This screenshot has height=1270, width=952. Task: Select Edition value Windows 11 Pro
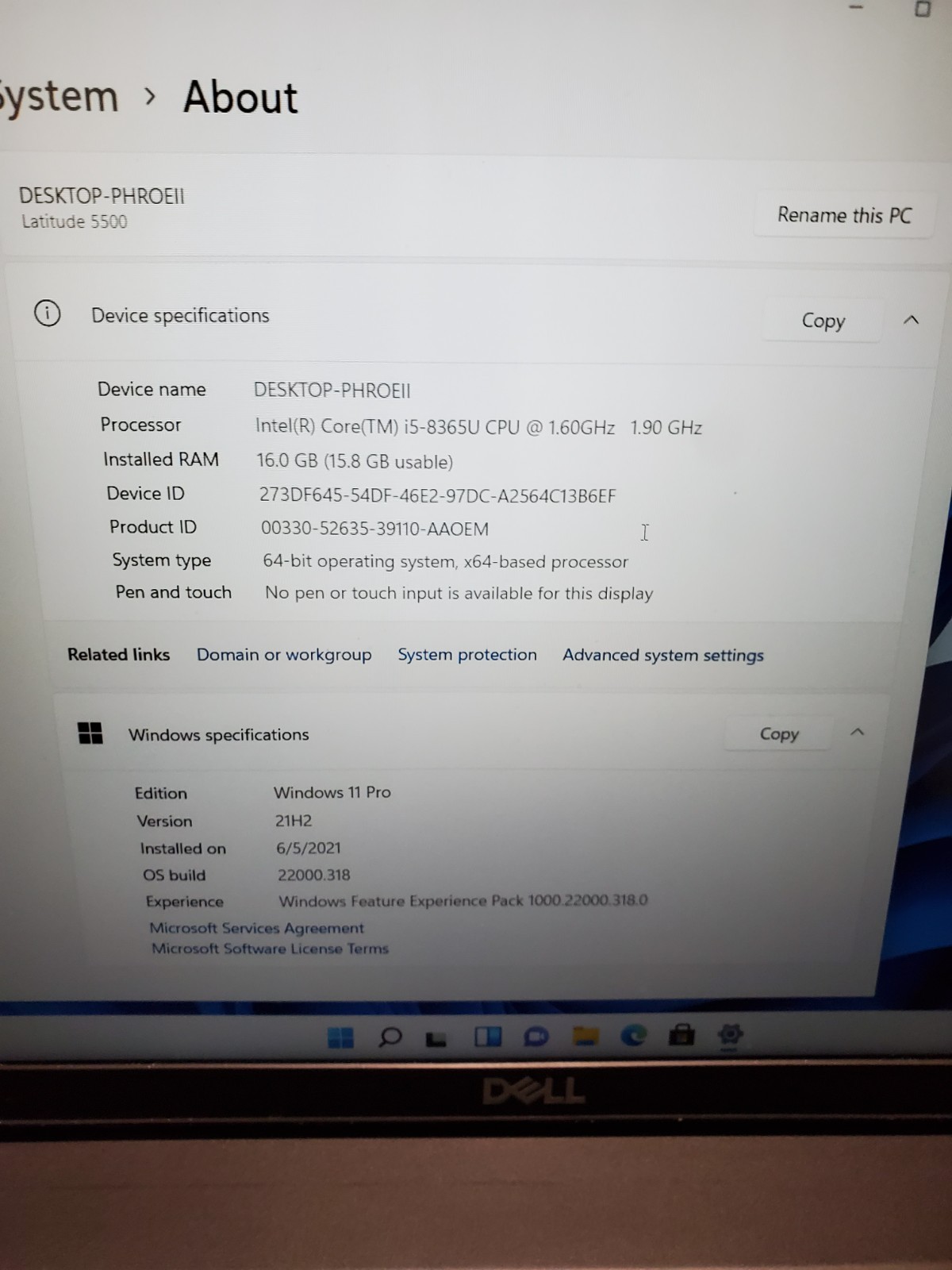(332, 792)
